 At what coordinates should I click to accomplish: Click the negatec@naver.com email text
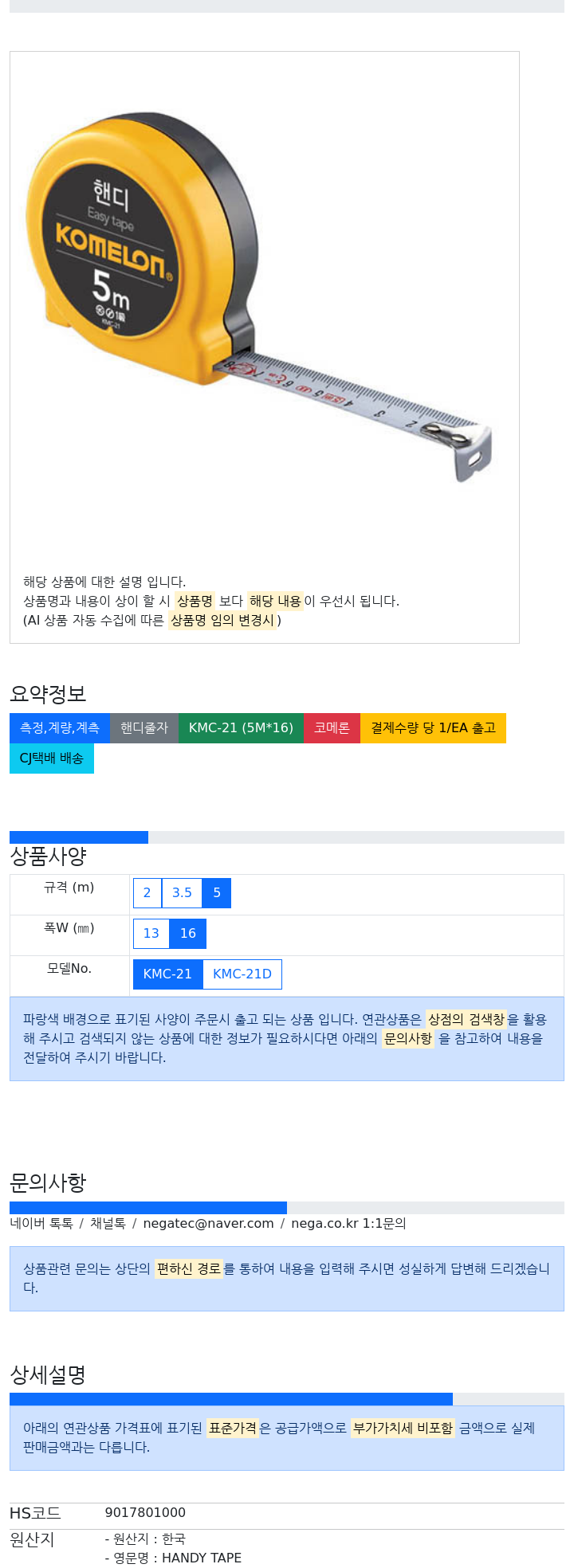208,1223
